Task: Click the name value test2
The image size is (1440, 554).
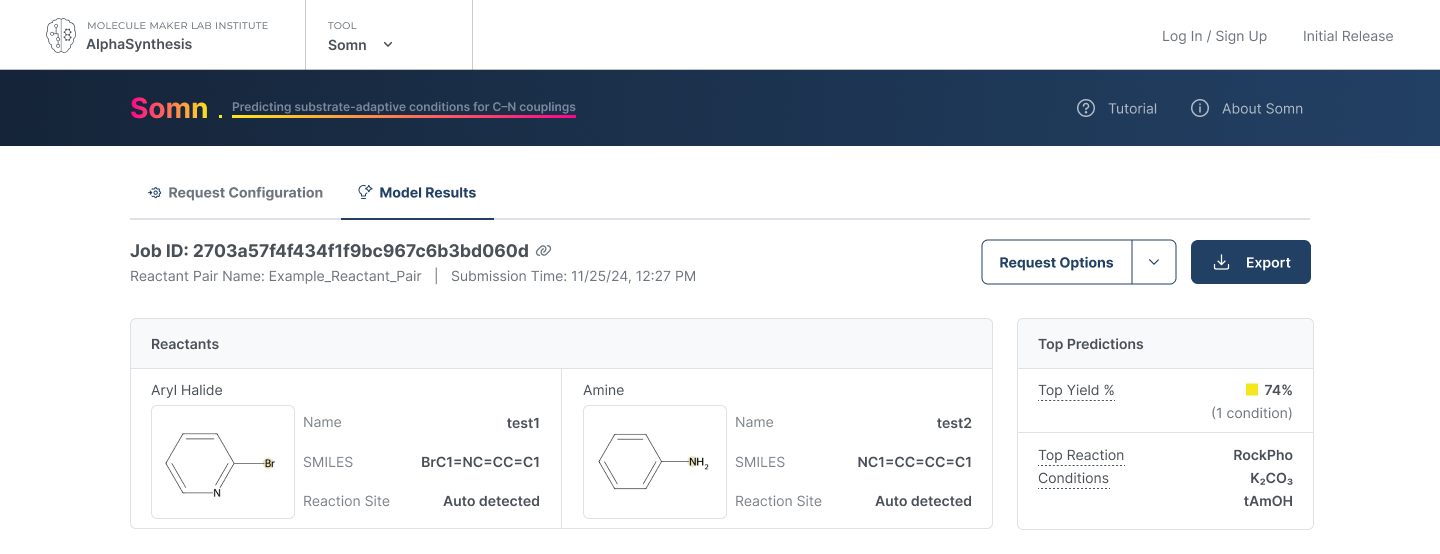Action: coord(954,423)
